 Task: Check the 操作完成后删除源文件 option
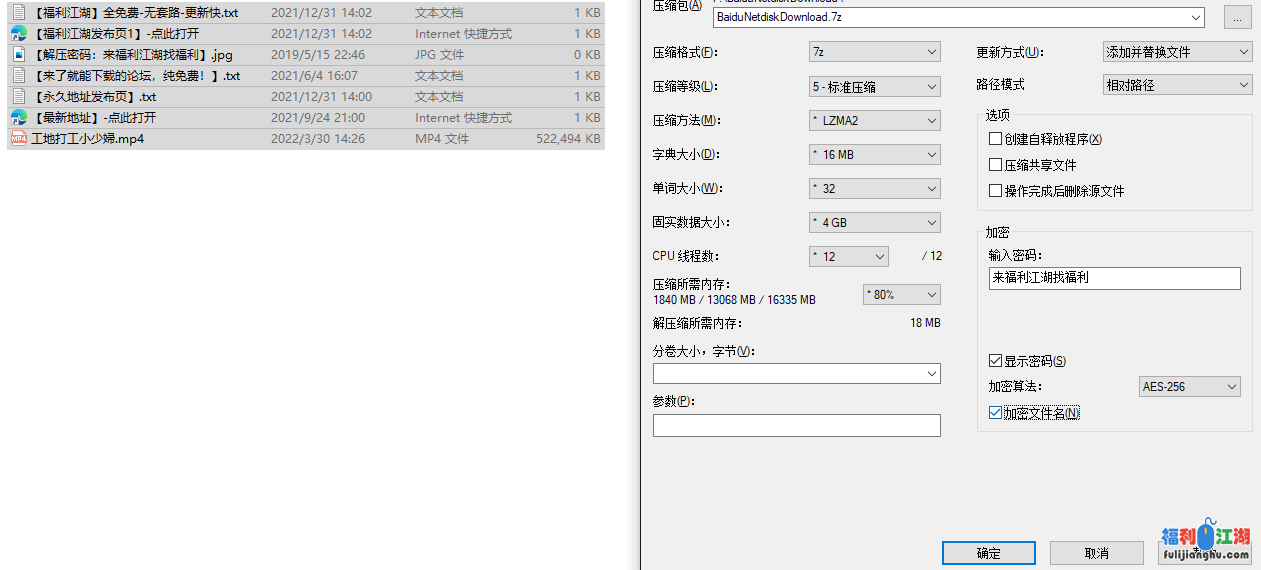click(995, 191)
